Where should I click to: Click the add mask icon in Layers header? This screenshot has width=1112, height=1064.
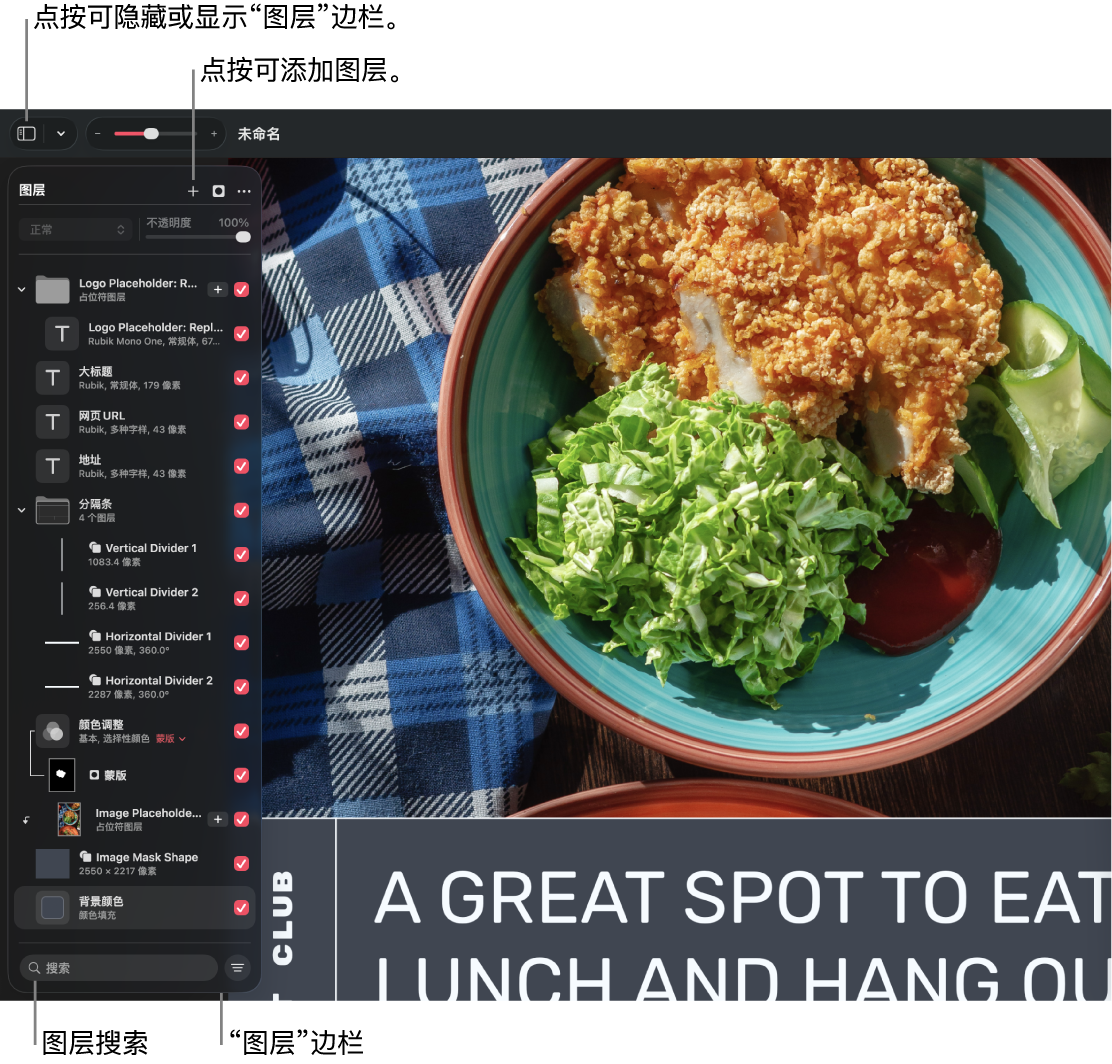tap(218, 191)
